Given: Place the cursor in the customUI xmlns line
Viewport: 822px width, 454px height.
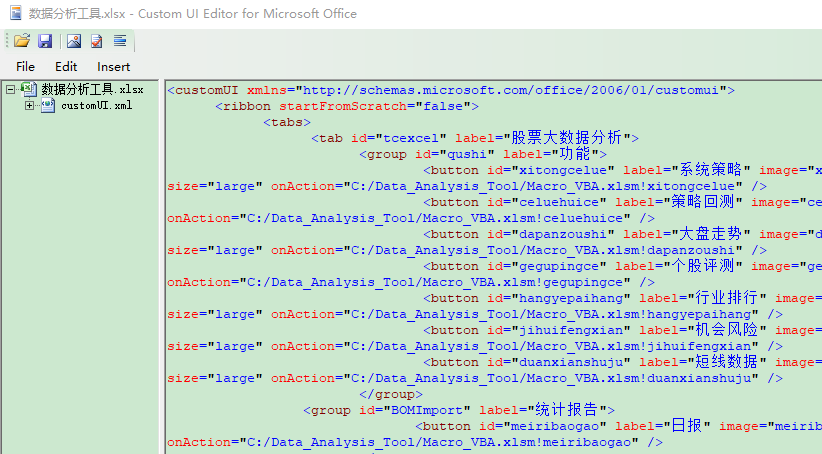Looking at the screenshot, I should coord(451,90).
